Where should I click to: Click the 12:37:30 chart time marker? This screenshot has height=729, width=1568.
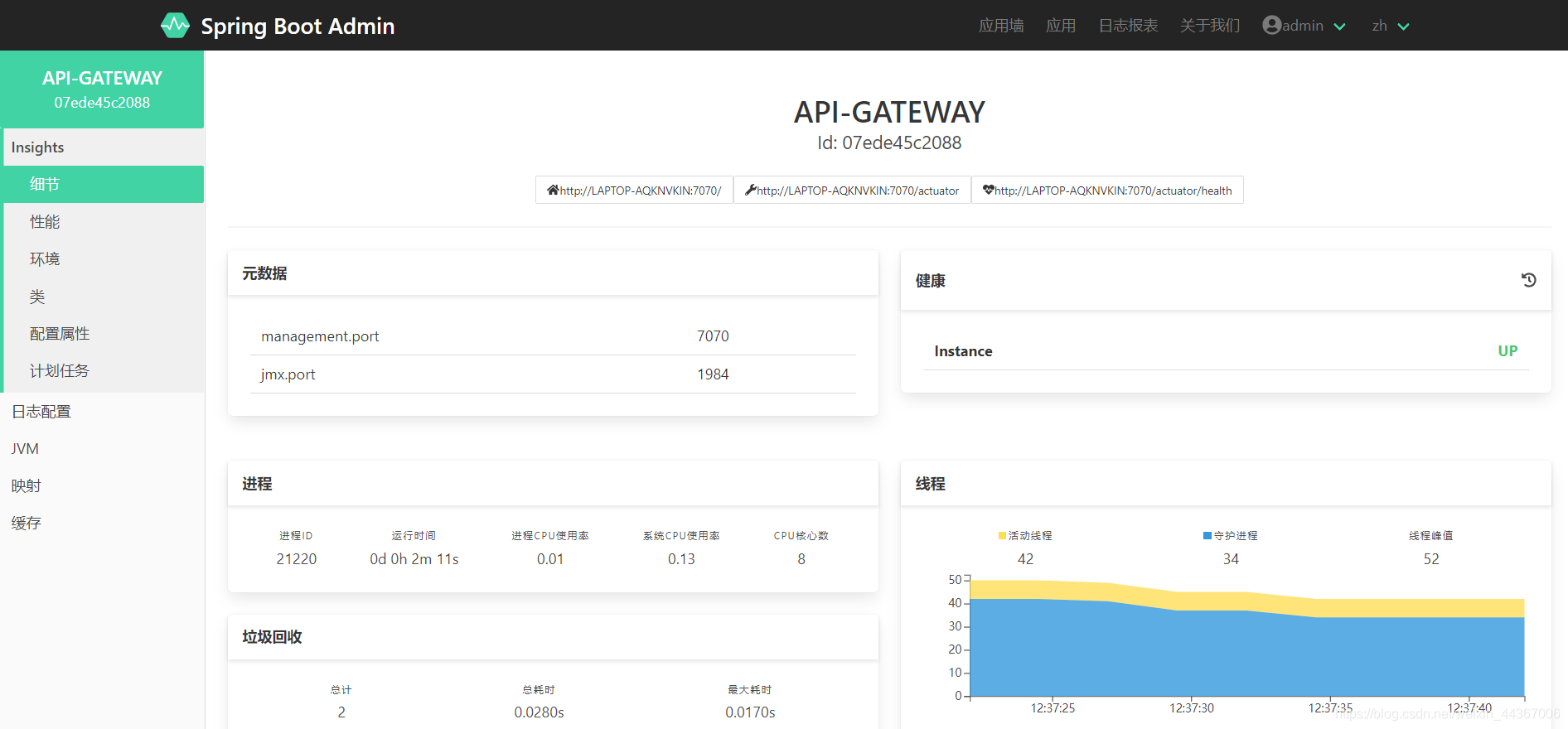1192,708
